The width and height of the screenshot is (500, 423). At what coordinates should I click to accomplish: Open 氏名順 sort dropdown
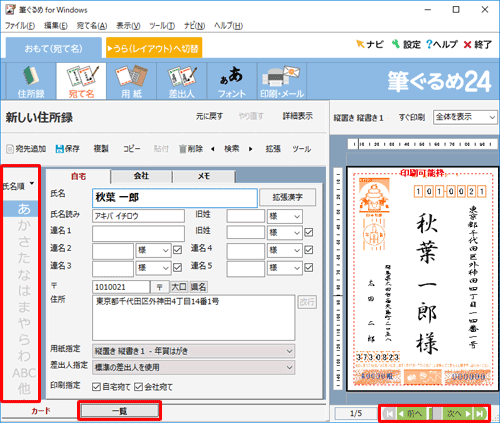[x=19, y=185]
